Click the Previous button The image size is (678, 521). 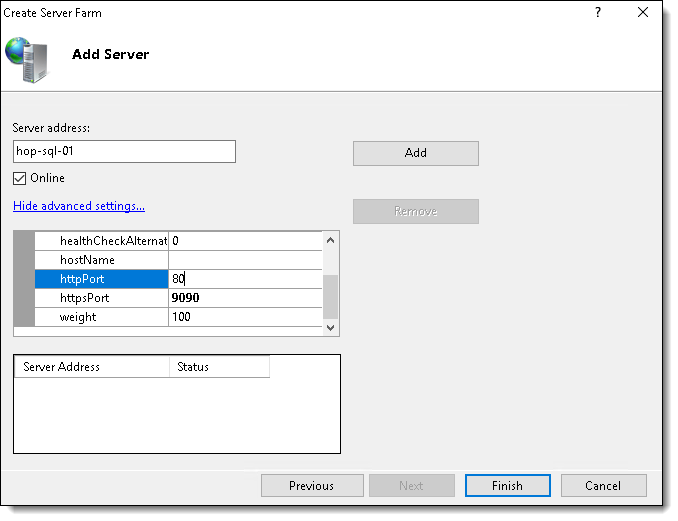click(312, 486)
